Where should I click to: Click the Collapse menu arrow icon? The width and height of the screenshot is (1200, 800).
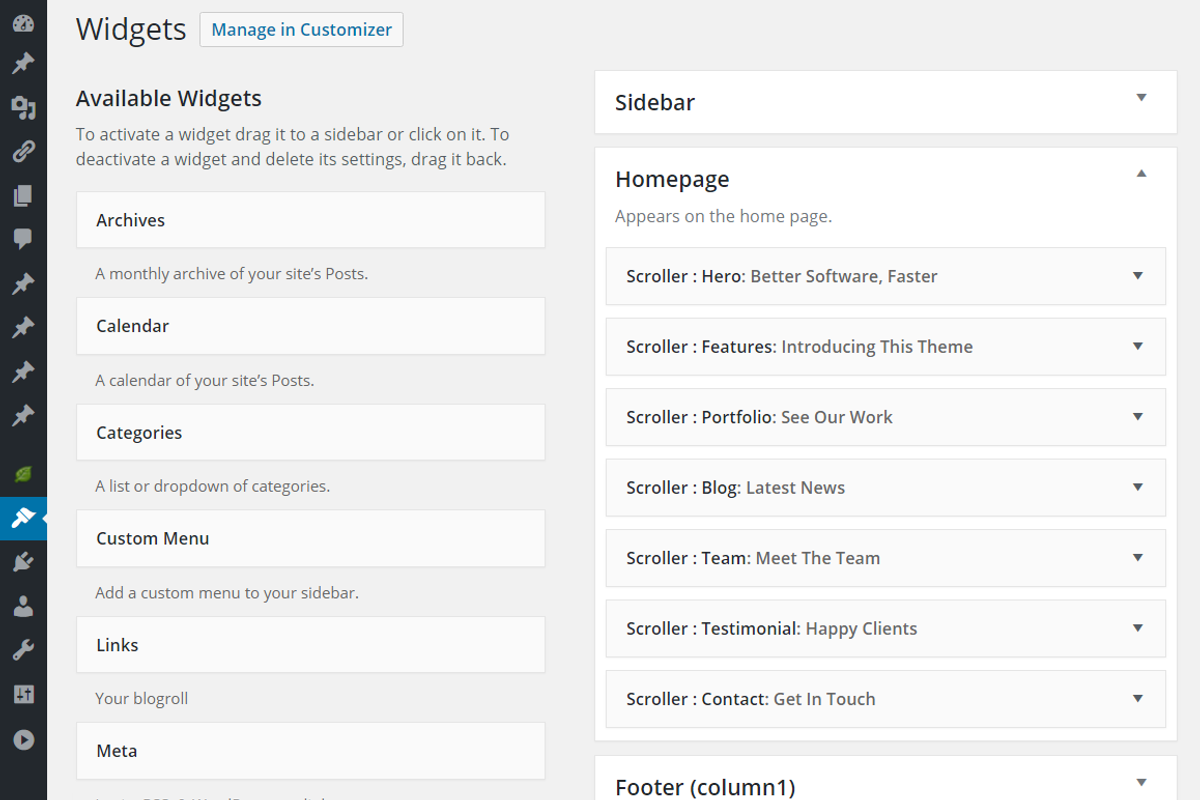[23, 740]
